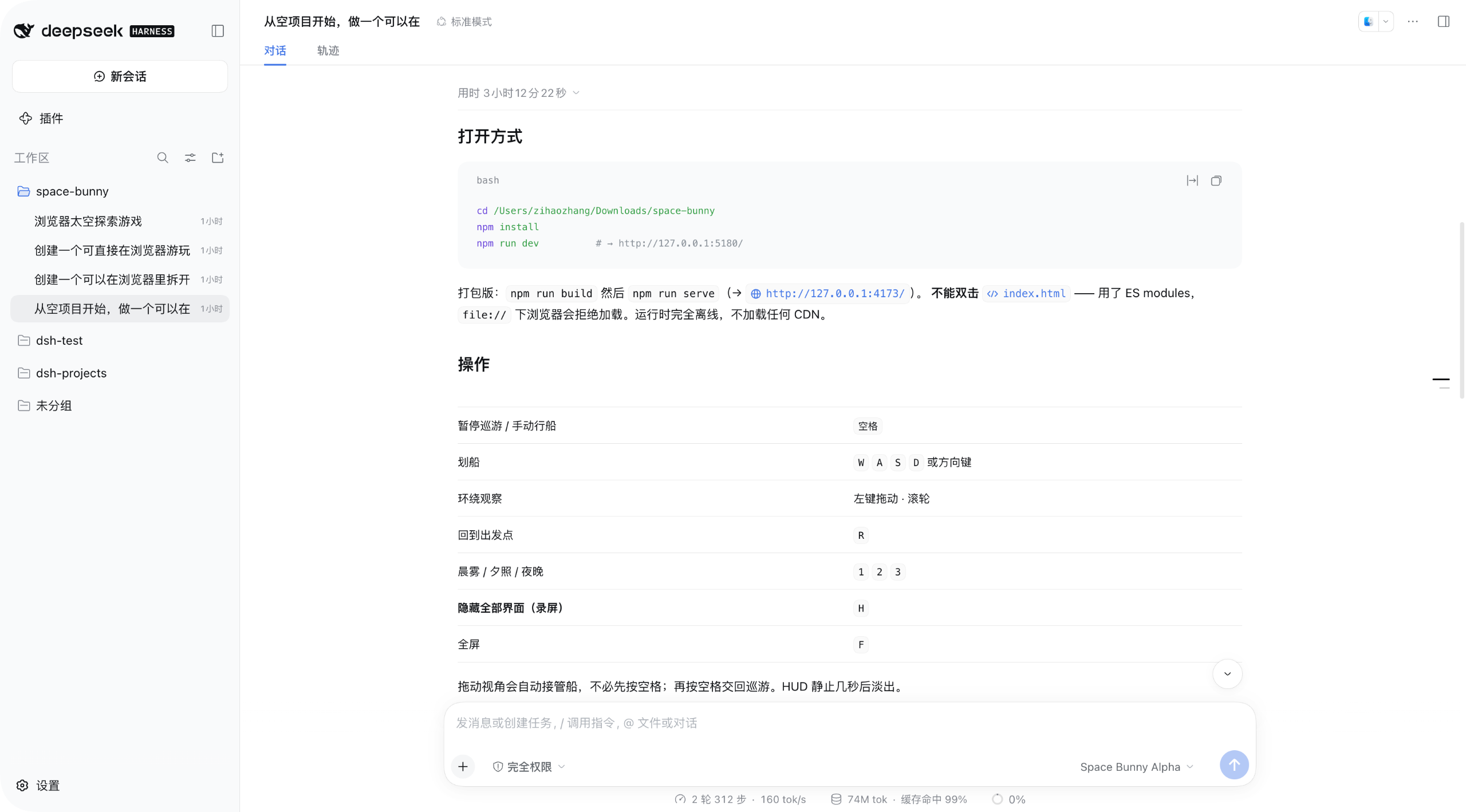The image size is (1466, 812).
Task: Add a new workspace folder
Action: pyautogui.click(x=218, y=157)
